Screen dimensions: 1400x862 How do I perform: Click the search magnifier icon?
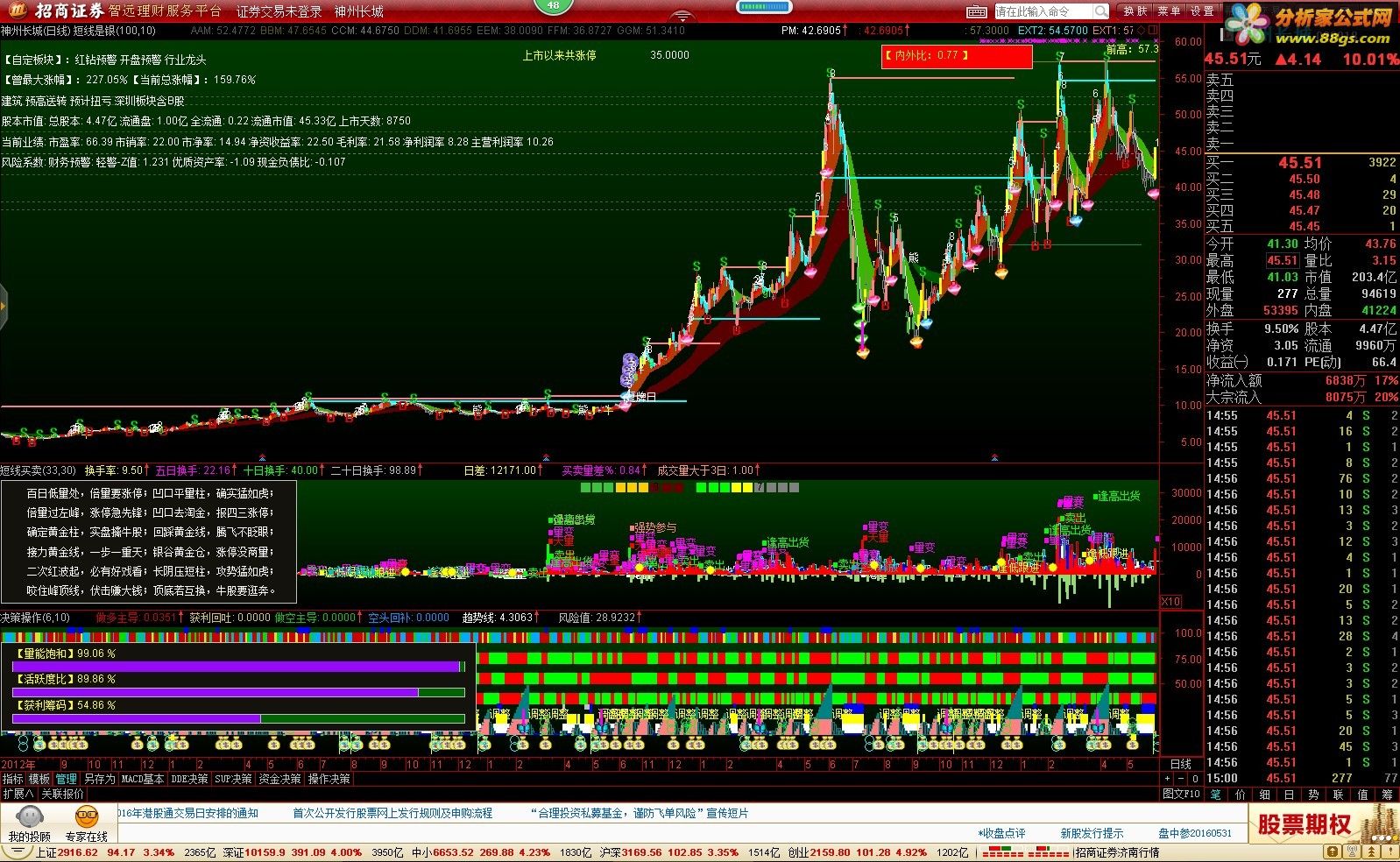[1100, 11]
